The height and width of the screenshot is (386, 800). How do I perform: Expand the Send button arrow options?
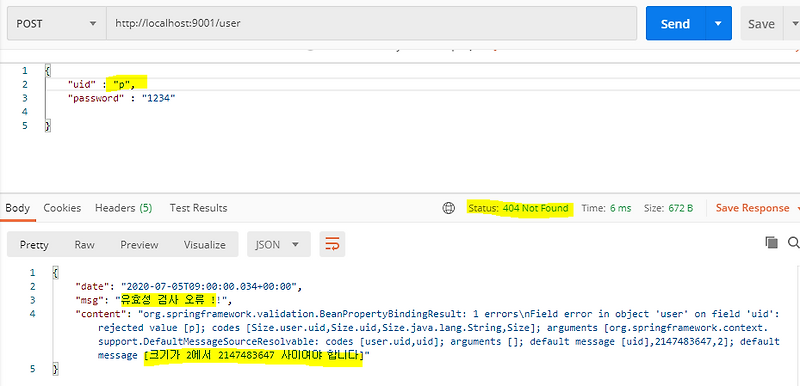tap(718, 23)
